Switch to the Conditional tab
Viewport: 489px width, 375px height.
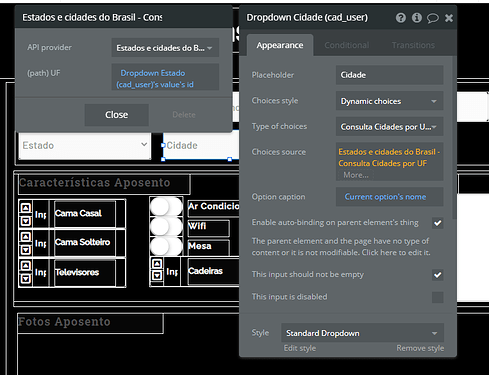pos(347,45)
